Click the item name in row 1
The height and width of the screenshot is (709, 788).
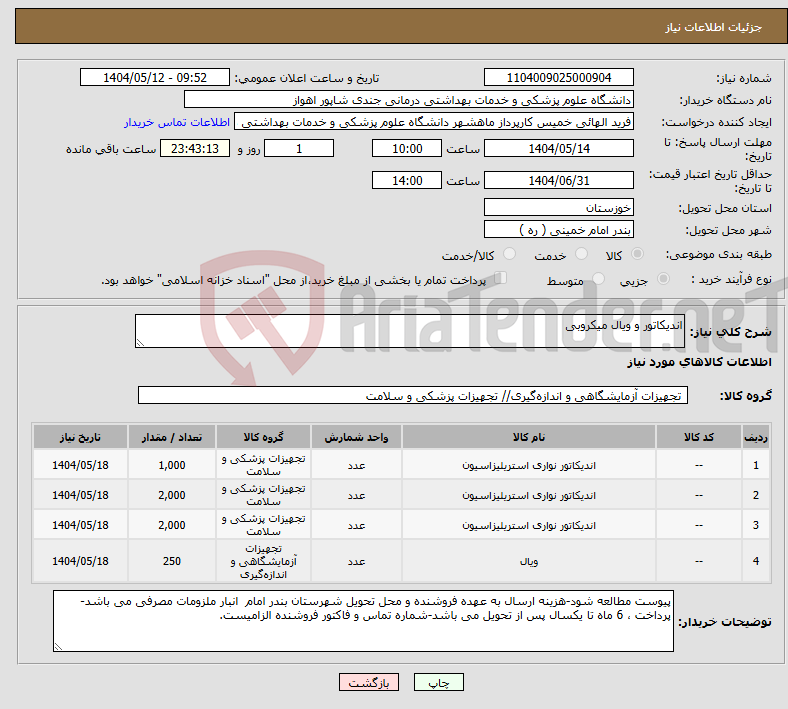[529, 465]
